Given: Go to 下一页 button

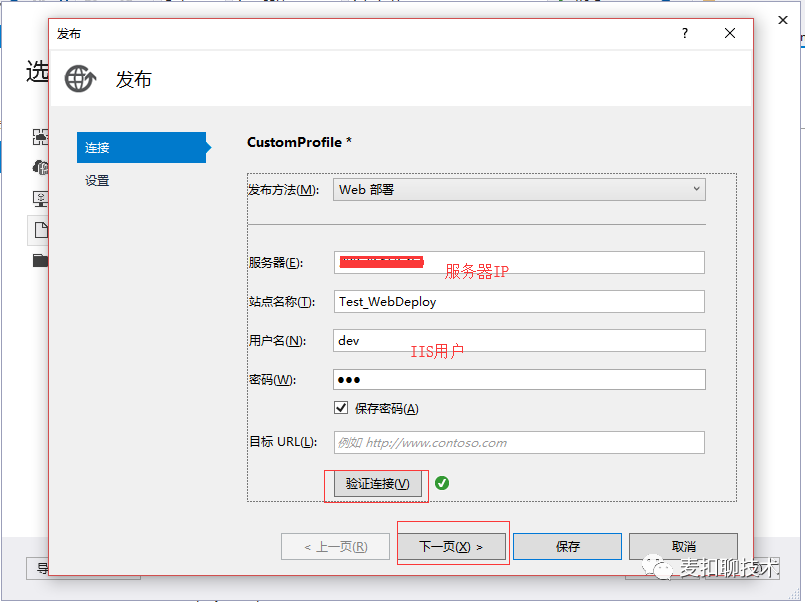Looking at the screenshot, I should [452, 547].
